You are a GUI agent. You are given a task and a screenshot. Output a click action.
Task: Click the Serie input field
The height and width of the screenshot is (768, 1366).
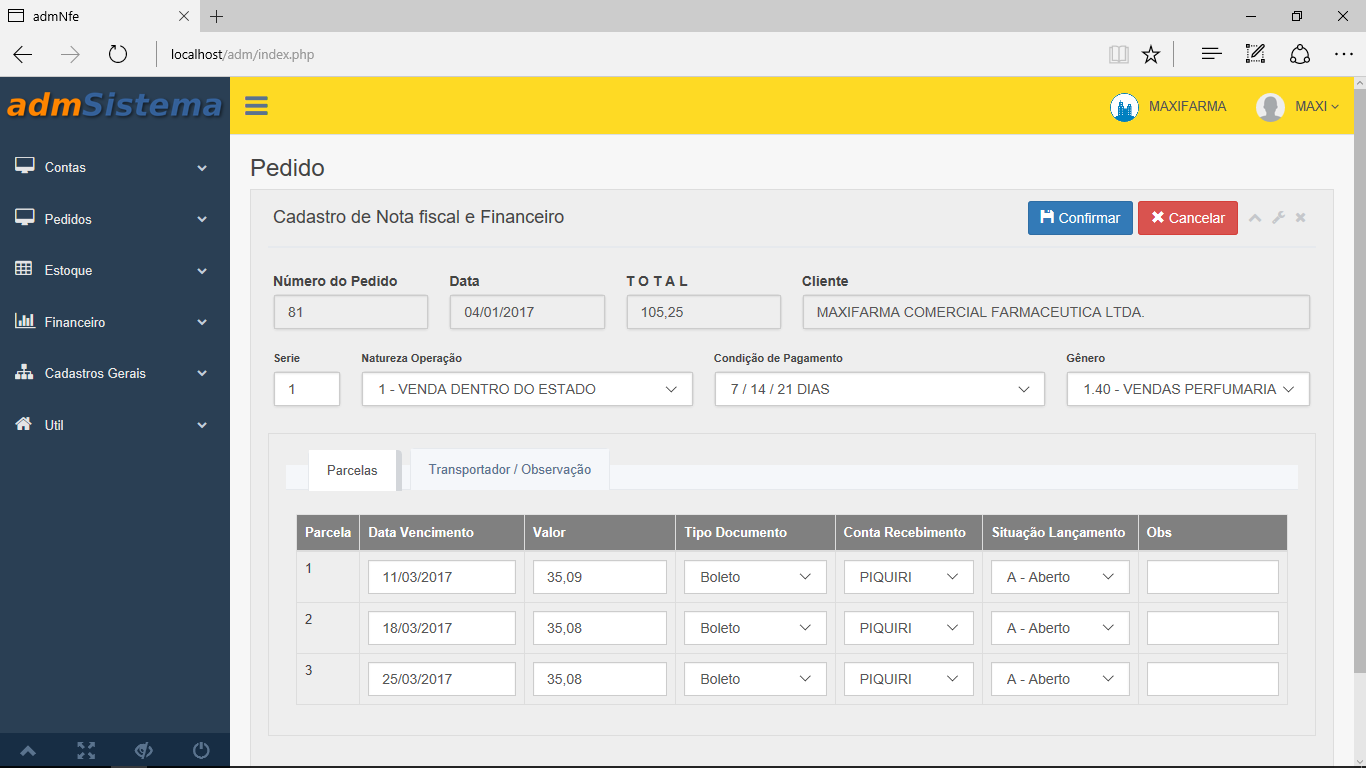(x=306, y=389)
